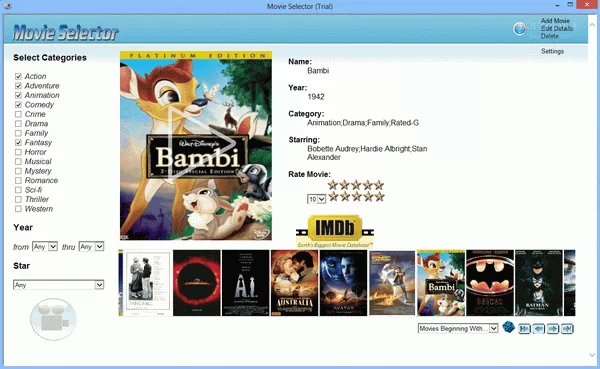Open the Year 'from' dropdown

point(45,247)
